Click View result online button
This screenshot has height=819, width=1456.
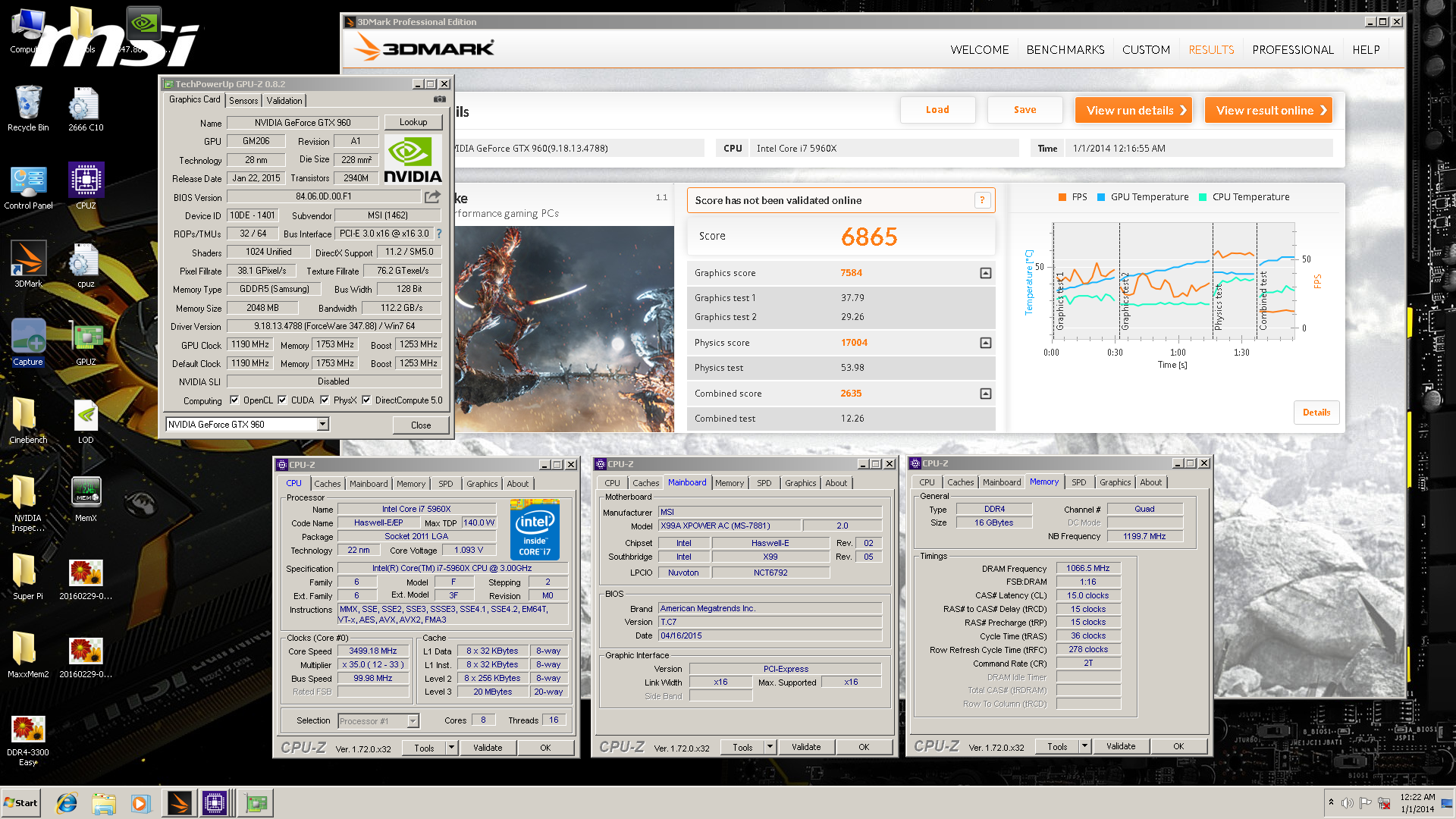click(1269, 110)
